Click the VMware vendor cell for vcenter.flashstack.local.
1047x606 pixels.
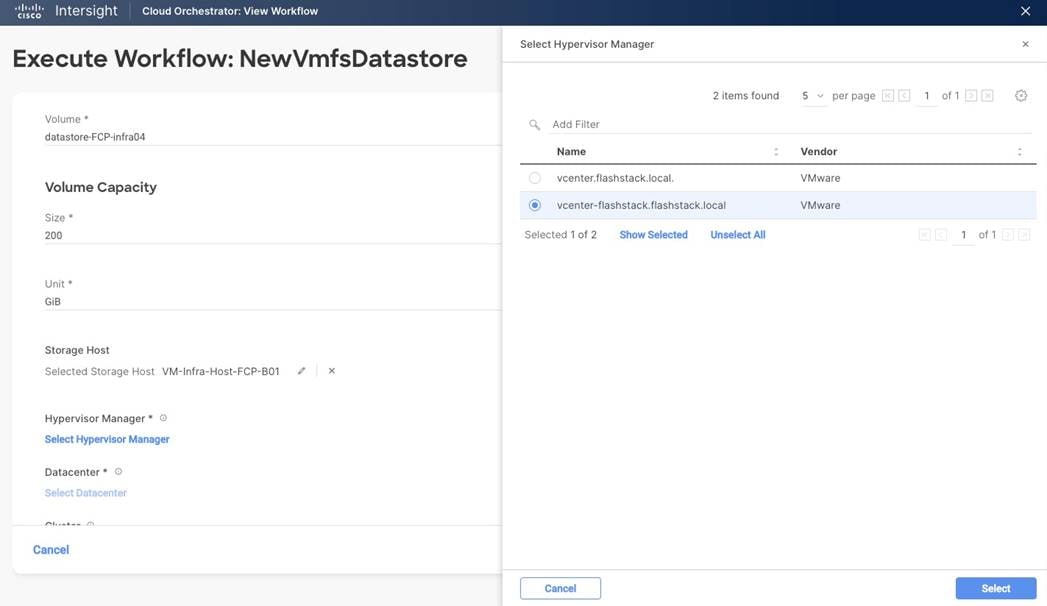click(820, 178)
